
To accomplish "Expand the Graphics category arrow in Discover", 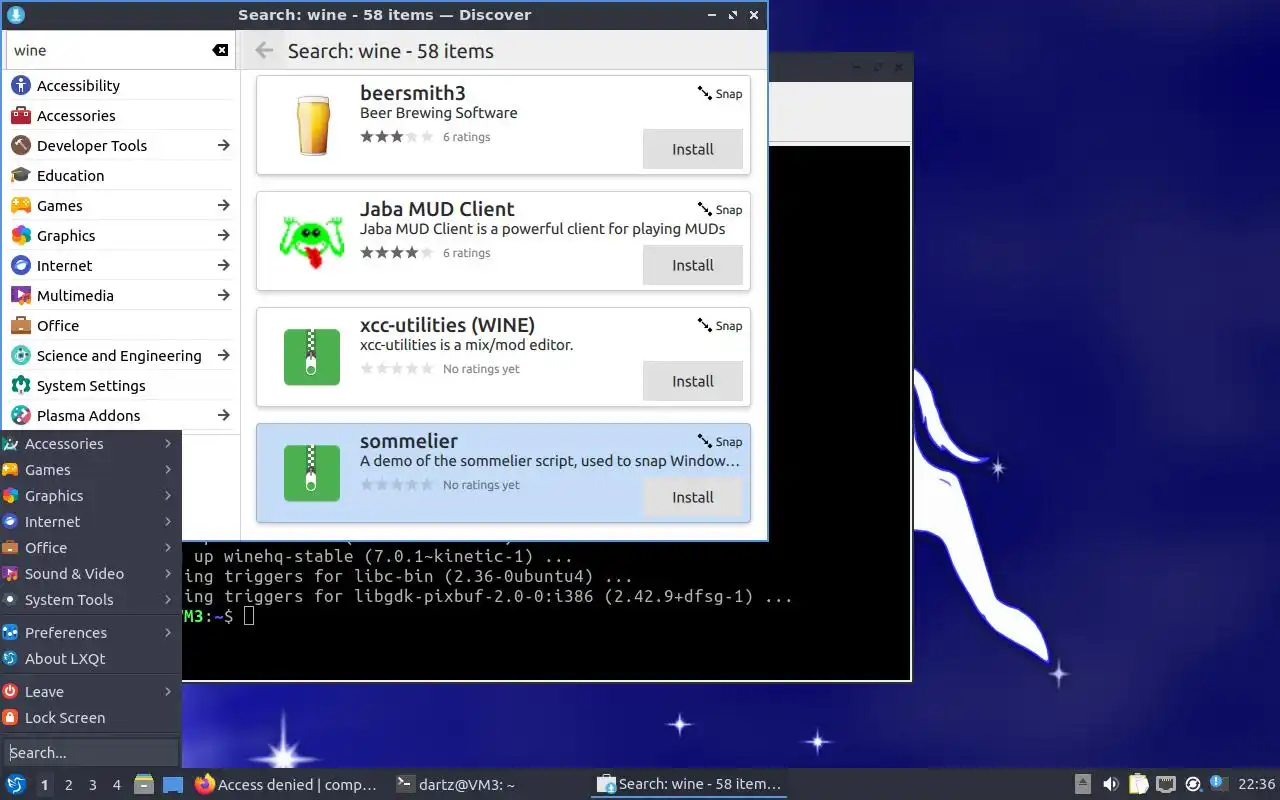I will (x=223, y=236).
